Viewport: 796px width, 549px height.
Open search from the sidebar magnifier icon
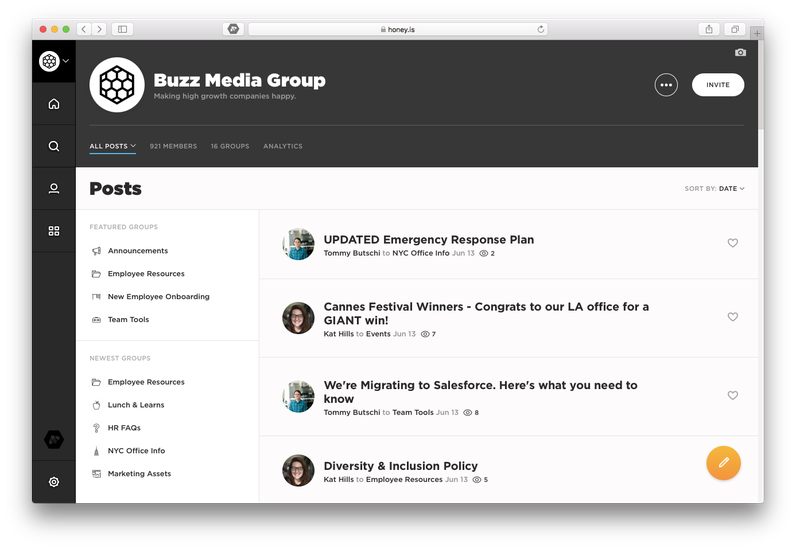tap(54, 146)
